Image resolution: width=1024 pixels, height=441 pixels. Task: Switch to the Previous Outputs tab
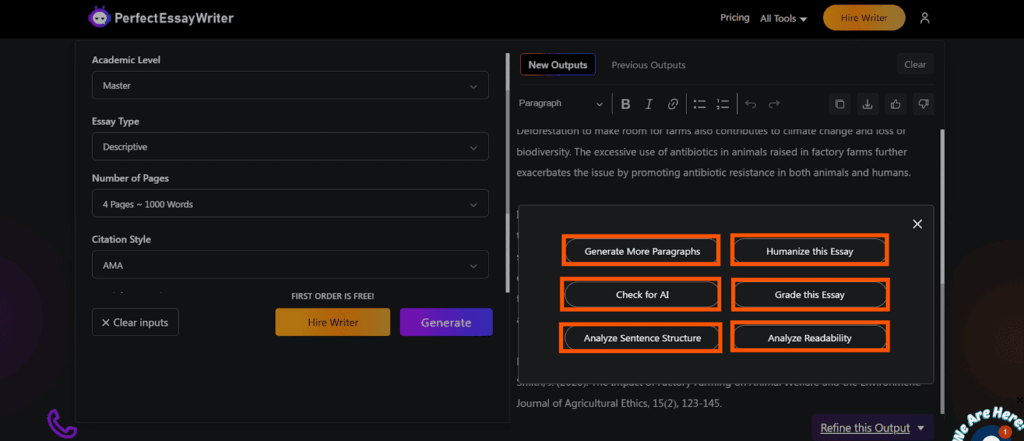(648, 65)
